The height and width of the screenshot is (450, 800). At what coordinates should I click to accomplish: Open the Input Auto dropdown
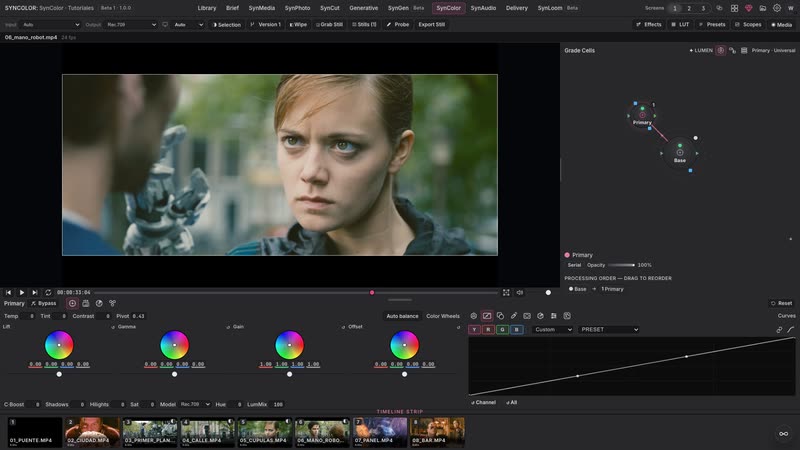pos(51,24)
